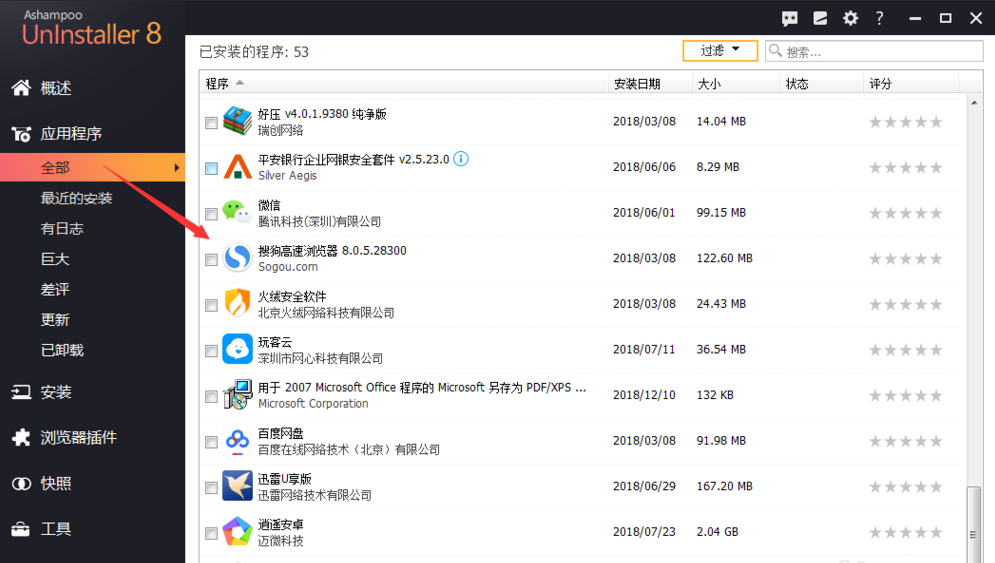Click the Ashampoo UnInstaller 8 logo
Image resolution: width=995 pixels, height=563 pixels.
coord(92,29)
